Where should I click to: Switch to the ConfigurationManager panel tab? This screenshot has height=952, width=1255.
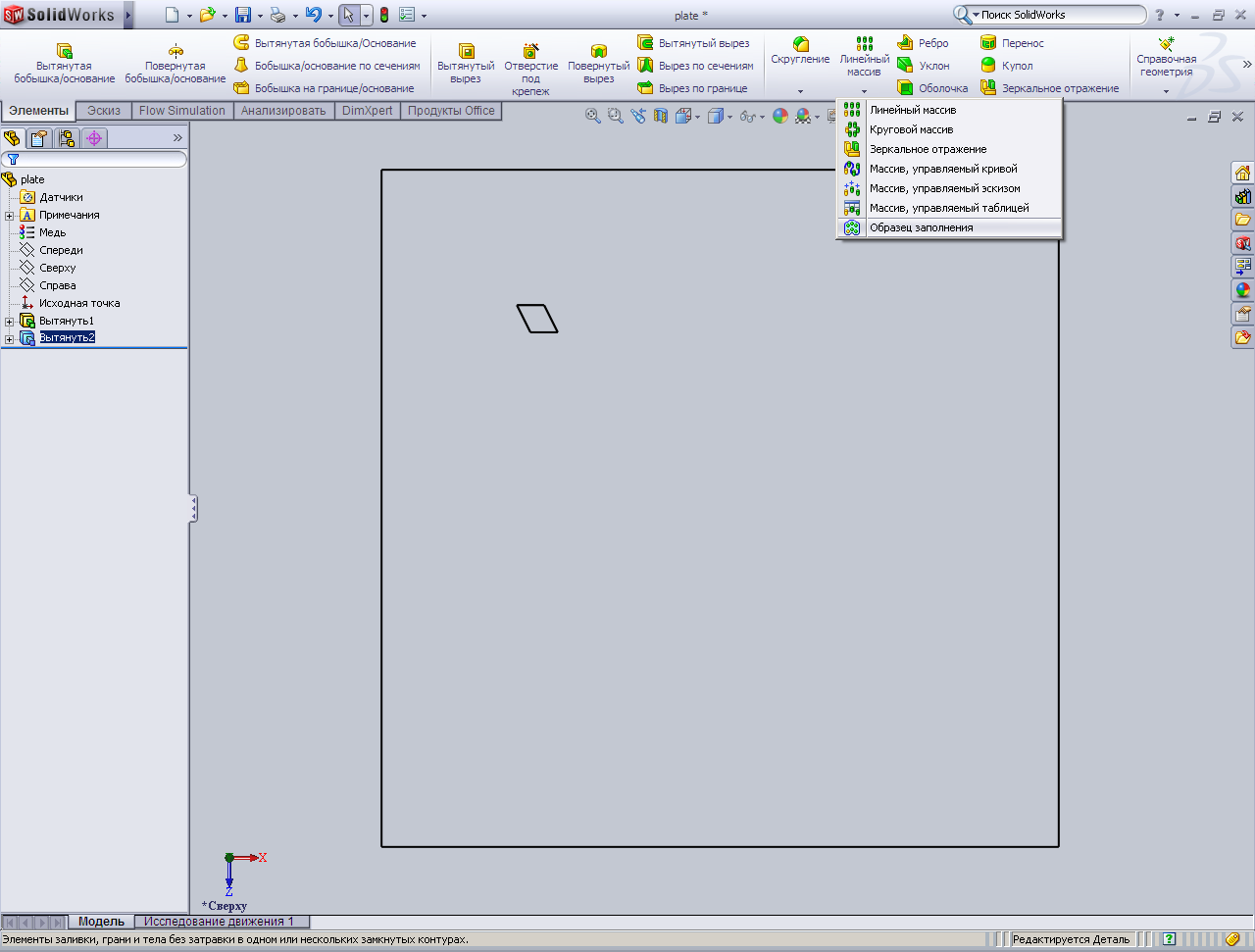(x=67, y=138)
